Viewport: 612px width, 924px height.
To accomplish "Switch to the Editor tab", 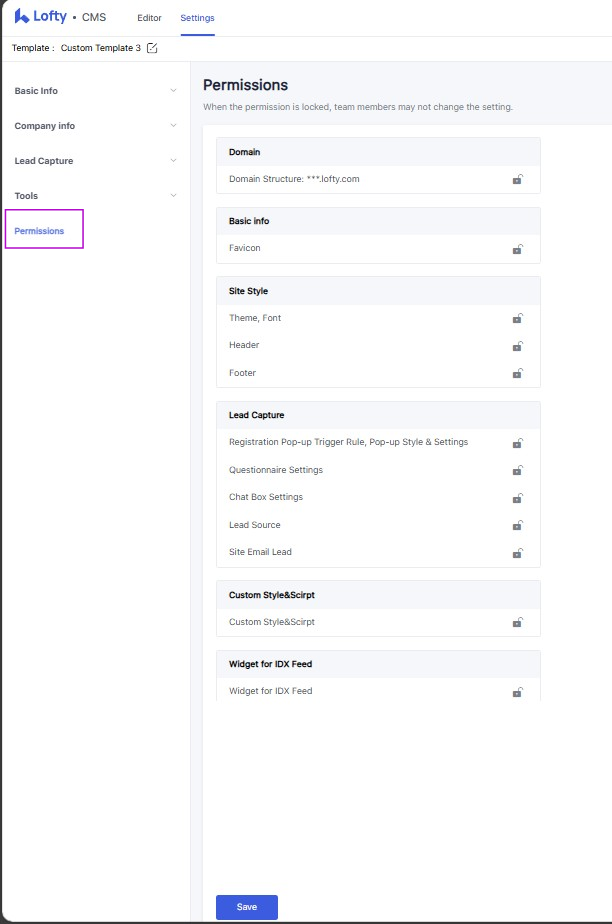I will (149, 17).
